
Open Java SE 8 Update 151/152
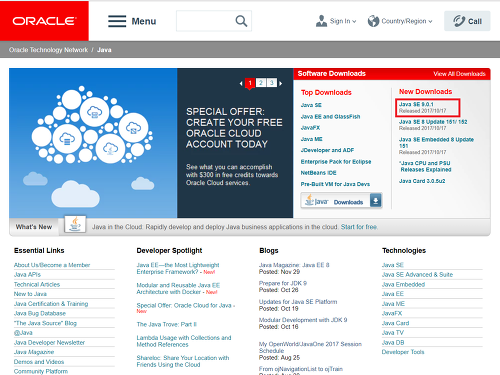click(433, 122)
